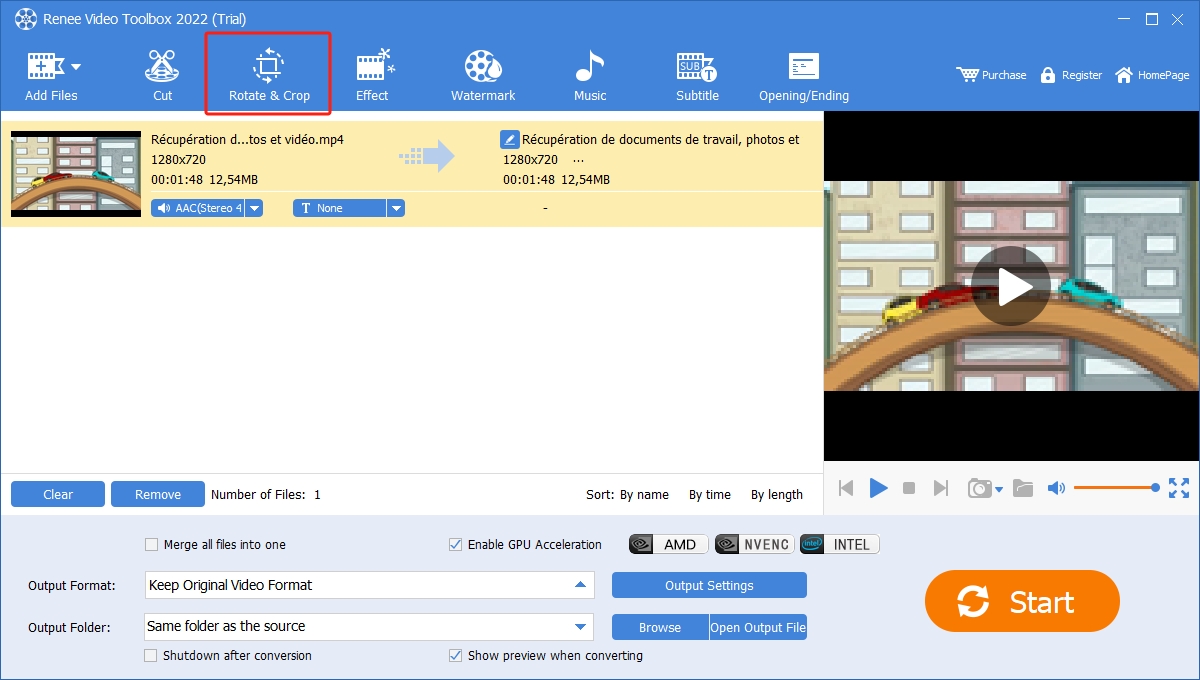Open the Opening/Ending tool

(803, 72)
